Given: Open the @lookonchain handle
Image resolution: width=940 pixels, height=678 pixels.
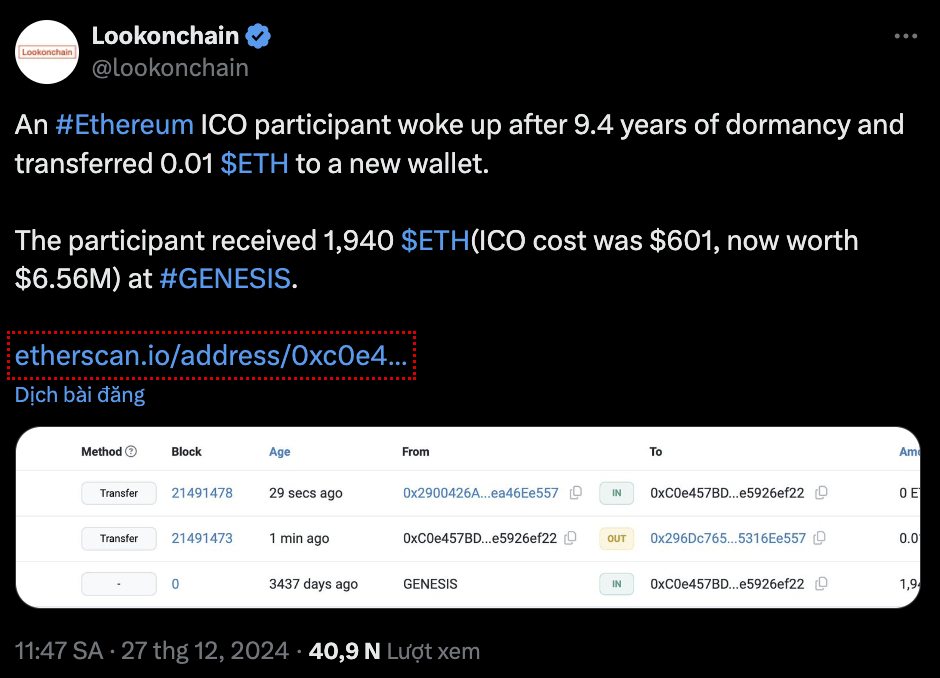Looking at the screenshot, I should click(x=170, y=68).
